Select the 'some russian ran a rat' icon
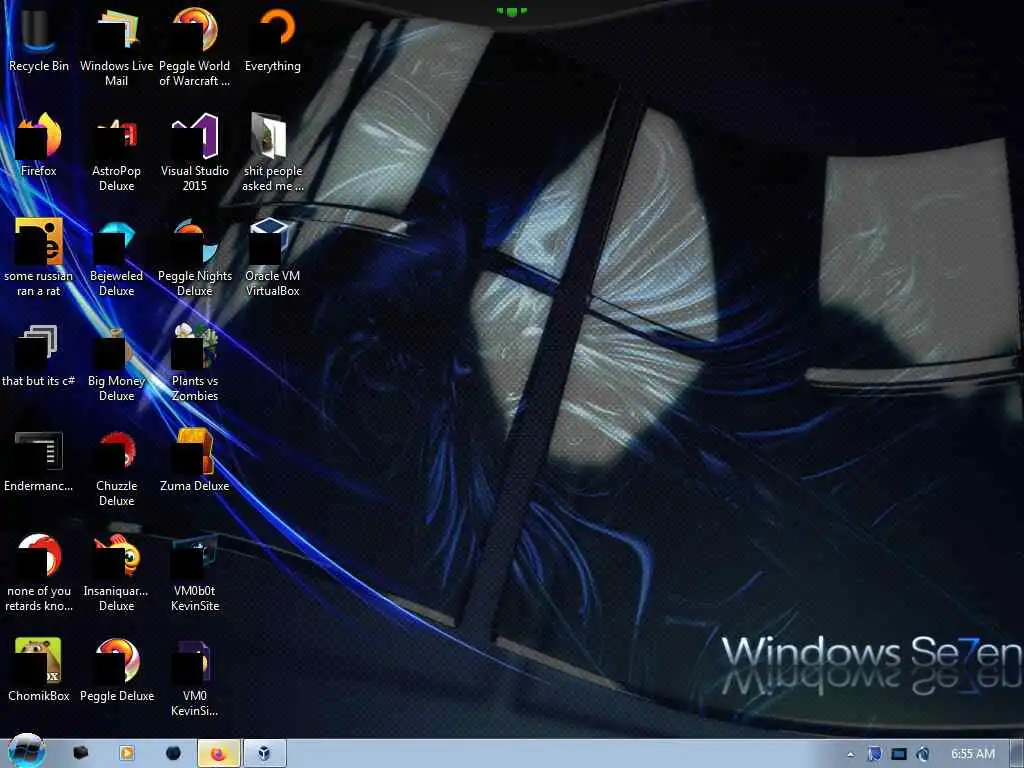This screenshot has width=1024, height=768. 39,257
